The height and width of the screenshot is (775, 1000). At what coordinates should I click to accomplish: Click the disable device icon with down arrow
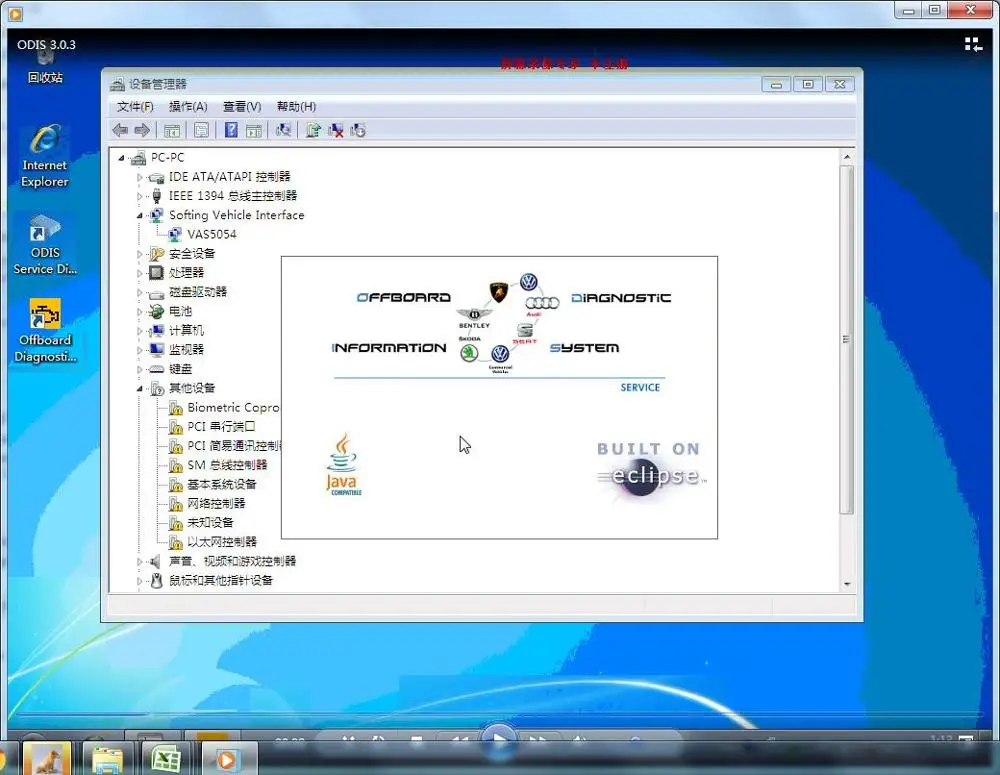coord(358,131)
